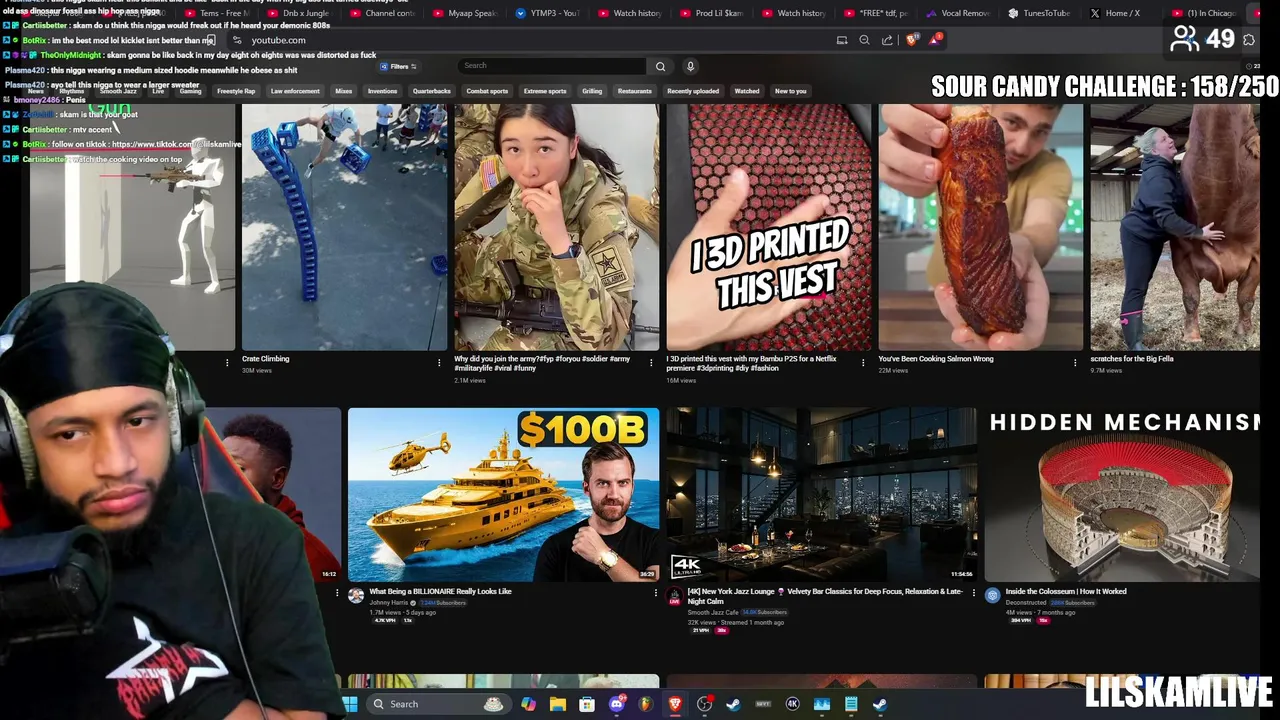Open options menu for Crate Climbing short

439,362
